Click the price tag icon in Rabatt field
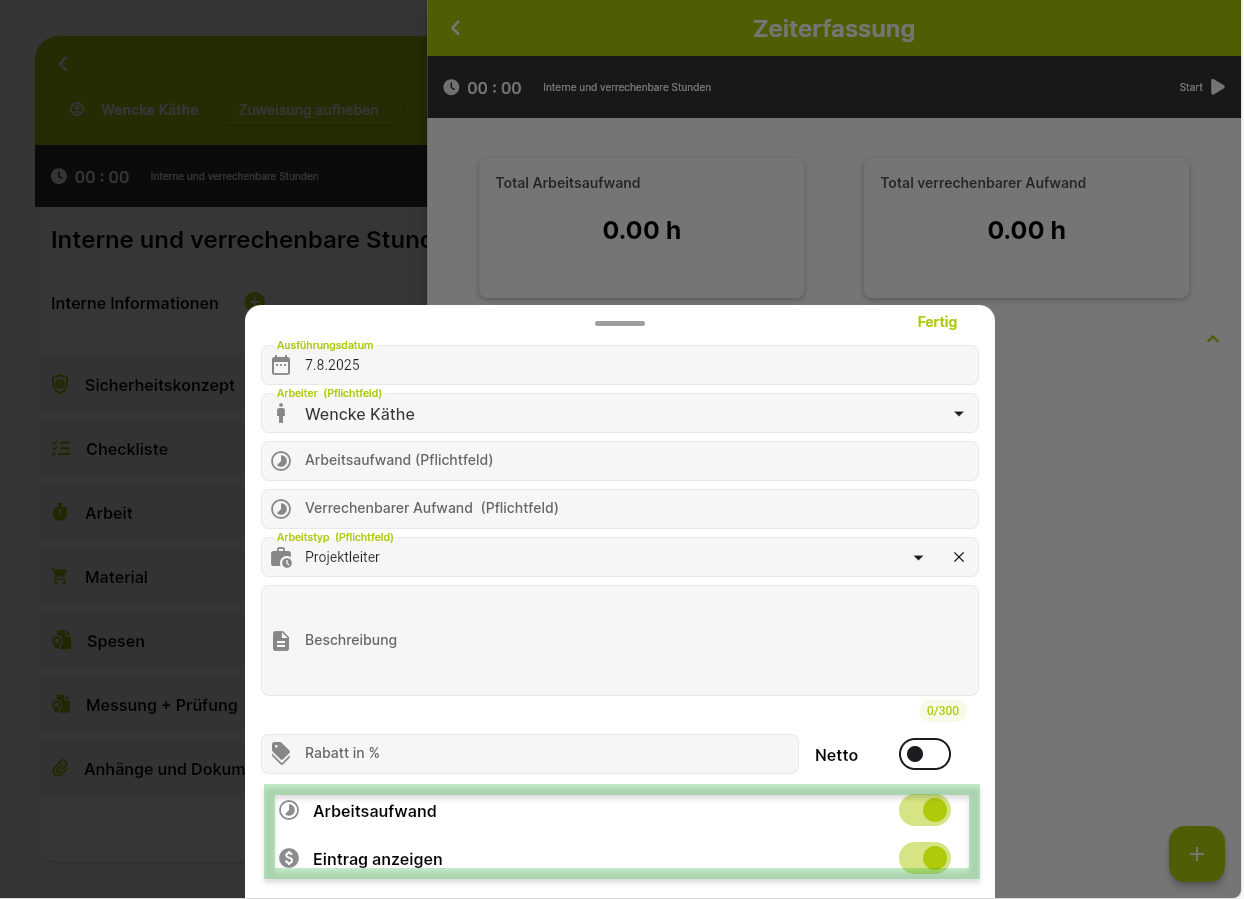The image size is (1244, 899). pos(281,753)
